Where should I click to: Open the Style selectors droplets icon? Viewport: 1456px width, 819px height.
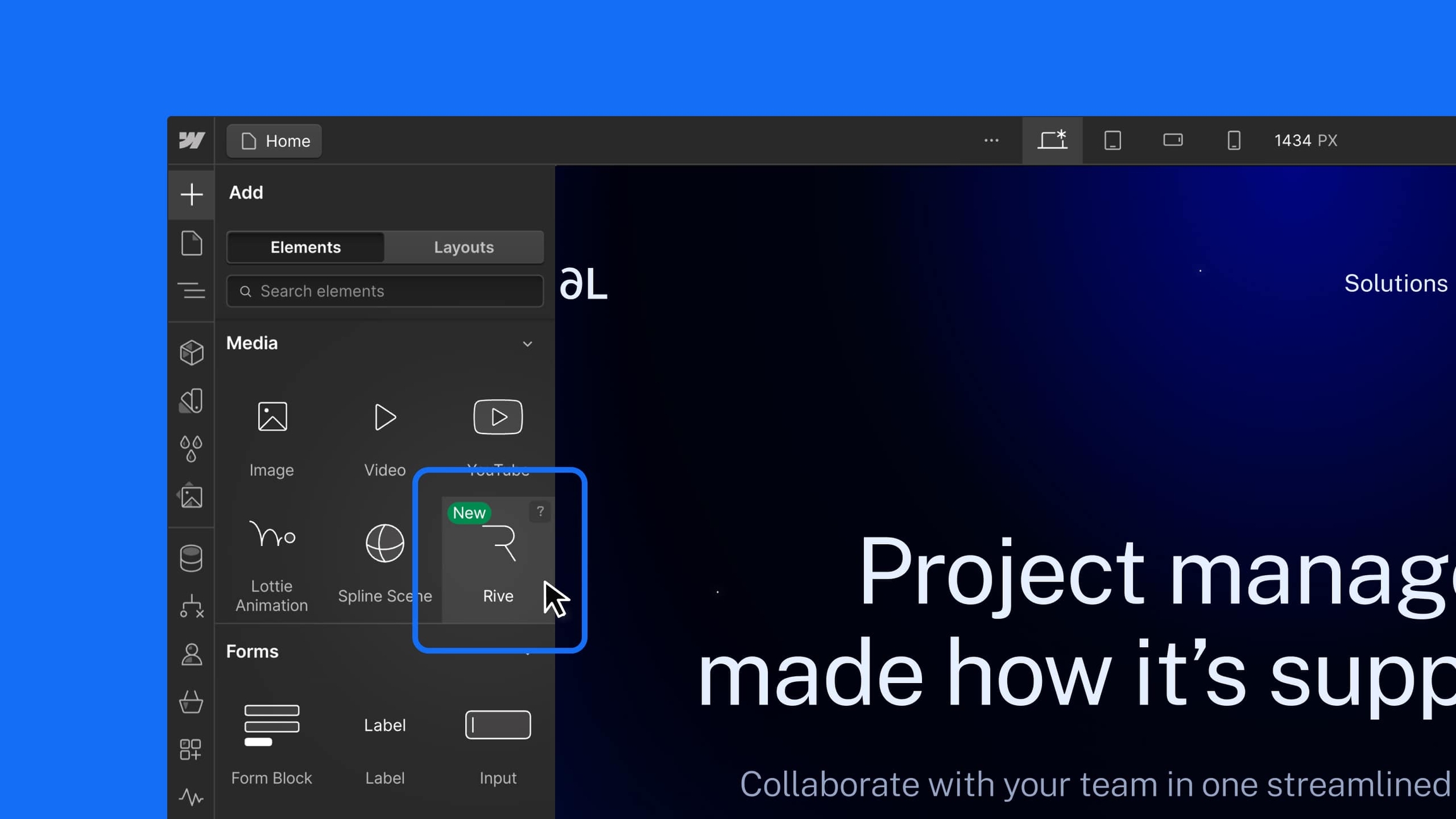pyautogui.click(x=191, y=449)
